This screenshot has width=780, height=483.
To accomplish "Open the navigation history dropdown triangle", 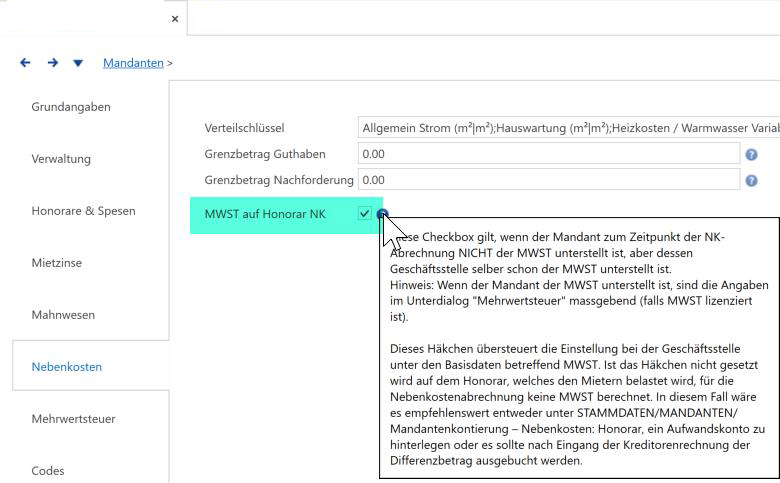I will click(78, 63).
